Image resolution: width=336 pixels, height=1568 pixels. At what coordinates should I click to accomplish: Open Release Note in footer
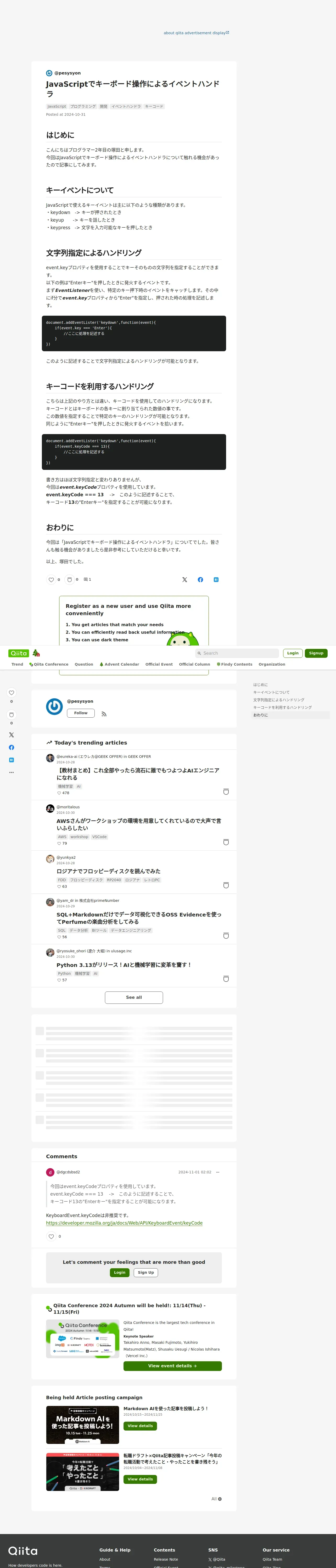tap(166, 1559)
